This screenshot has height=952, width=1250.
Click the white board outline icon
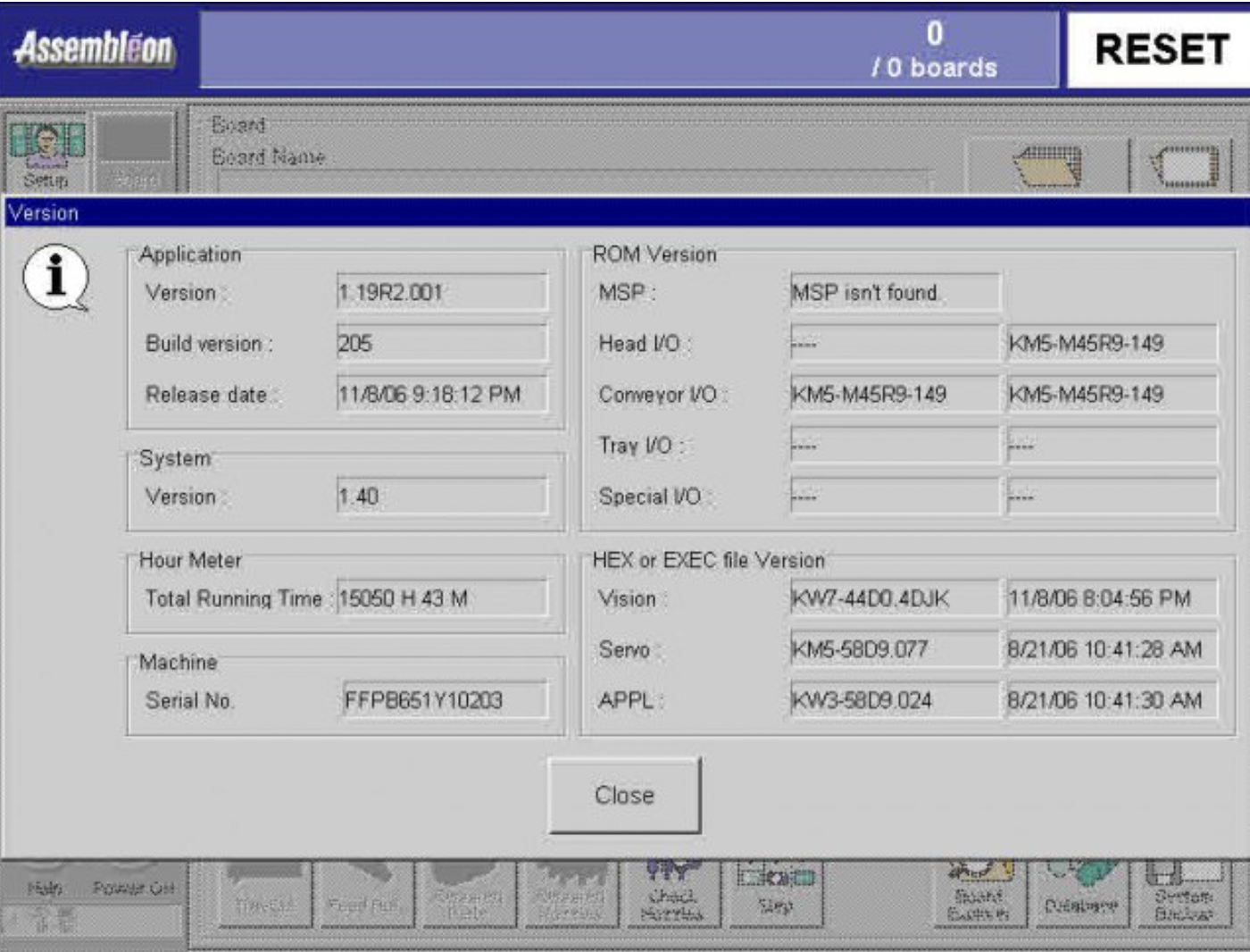click(x=1184, y=165)
